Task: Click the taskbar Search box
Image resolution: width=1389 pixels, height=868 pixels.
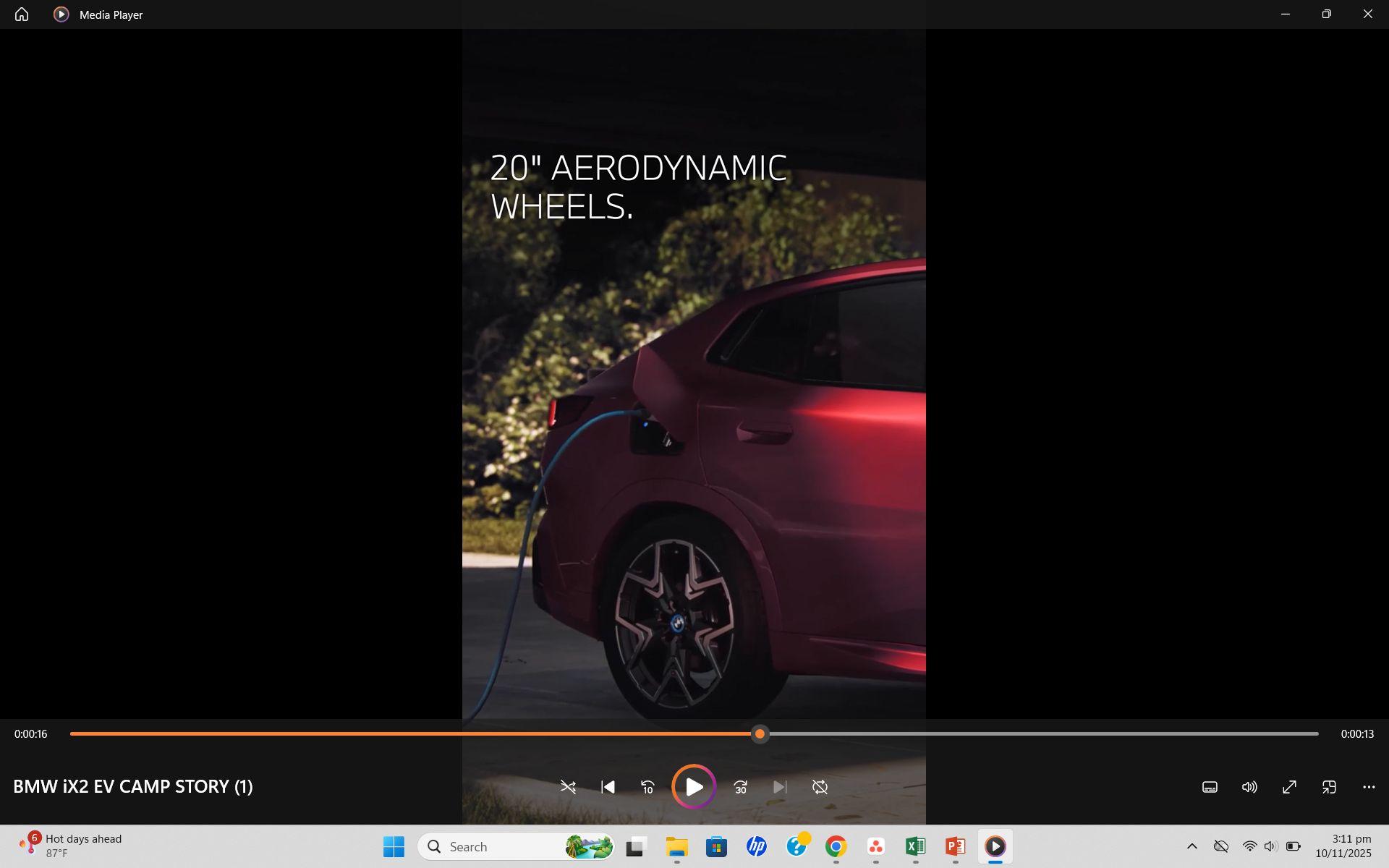Action: (499, 846)
